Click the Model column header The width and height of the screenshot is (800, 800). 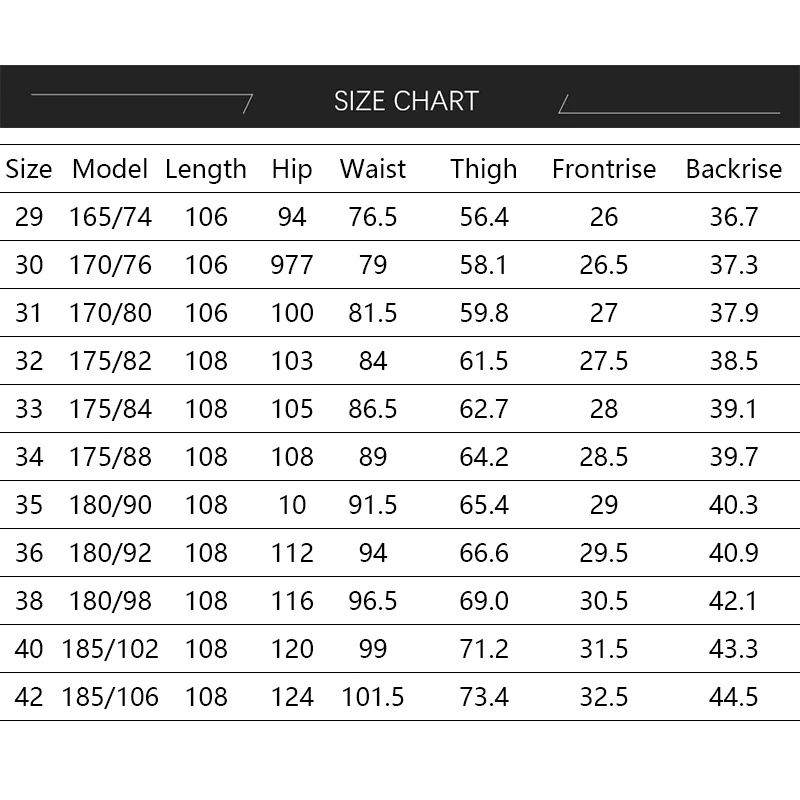tap(110, 169)
